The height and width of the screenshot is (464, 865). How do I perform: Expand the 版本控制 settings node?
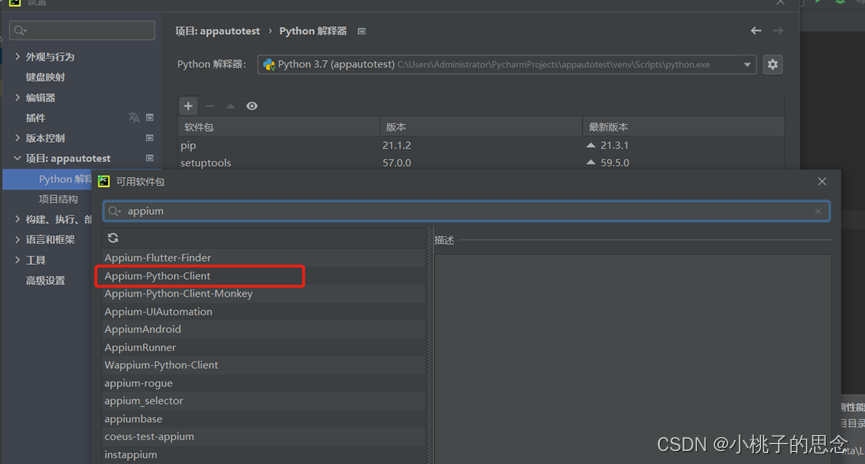[x=17, y=138]
